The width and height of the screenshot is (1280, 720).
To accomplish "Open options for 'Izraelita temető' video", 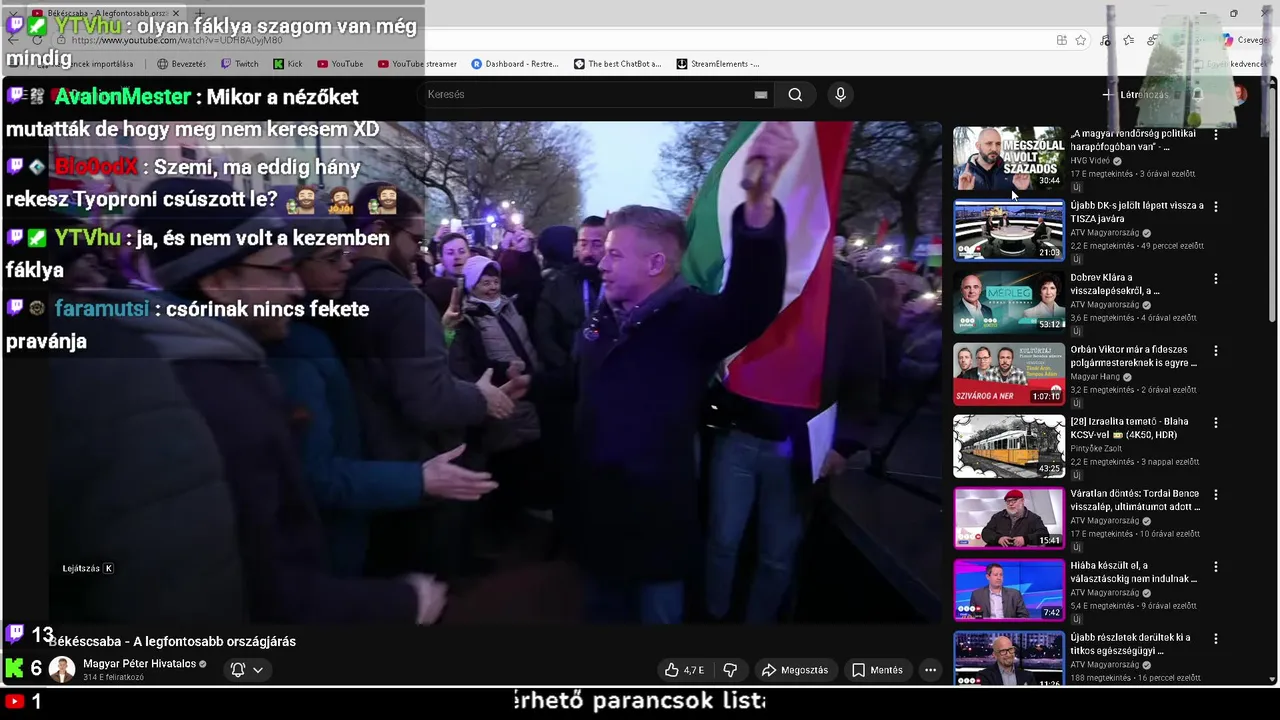I will tap(1215, 422).
